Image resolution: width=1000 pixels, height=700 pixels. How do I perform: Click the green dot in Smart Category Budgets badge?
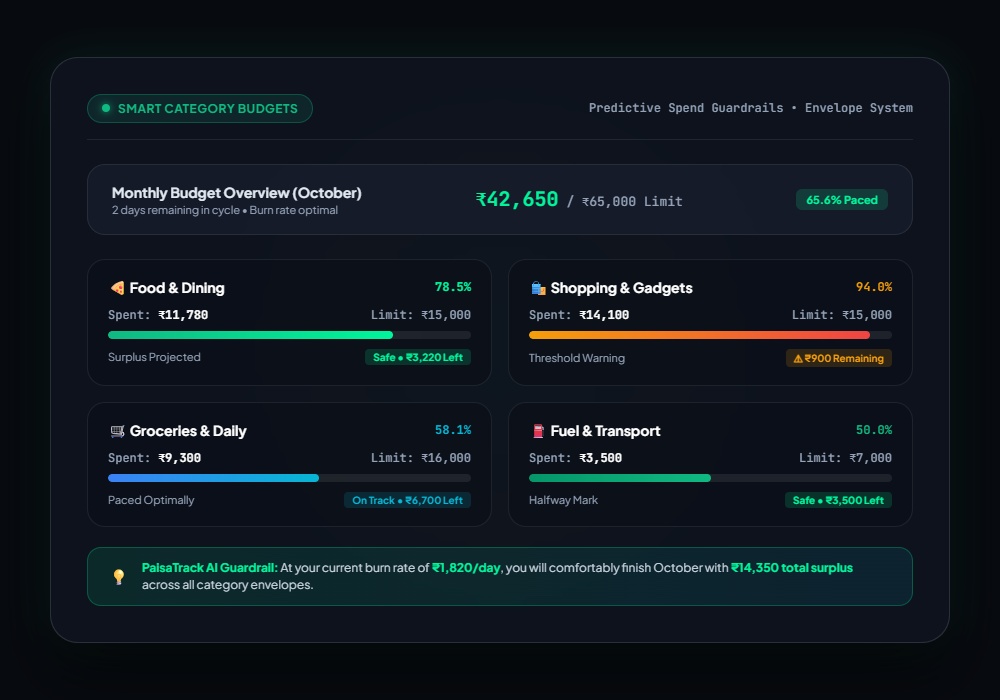[x=106, y=108]
